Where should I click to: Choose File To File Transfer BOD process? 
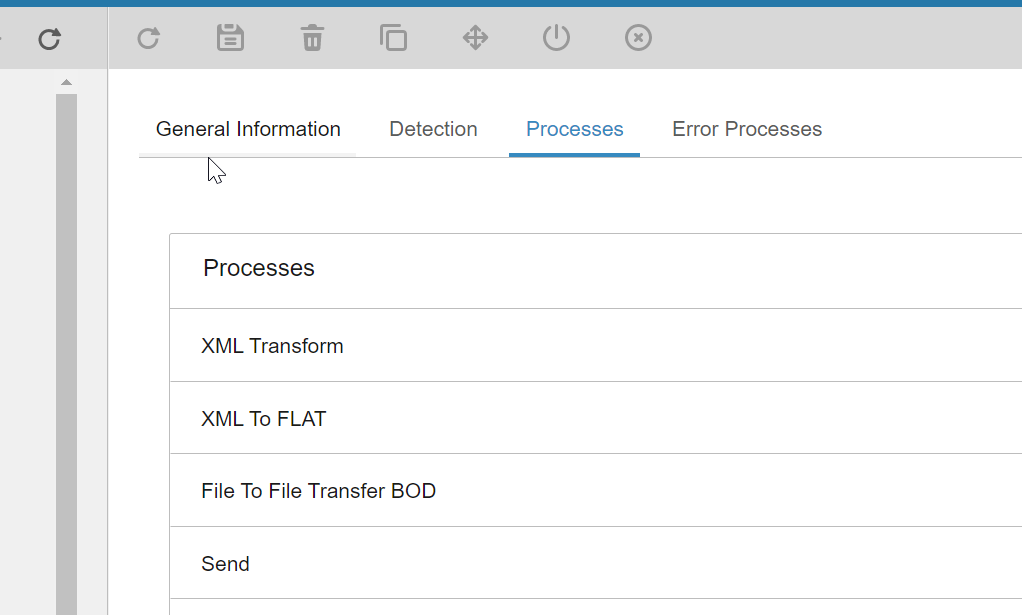[x=318, y=491]
